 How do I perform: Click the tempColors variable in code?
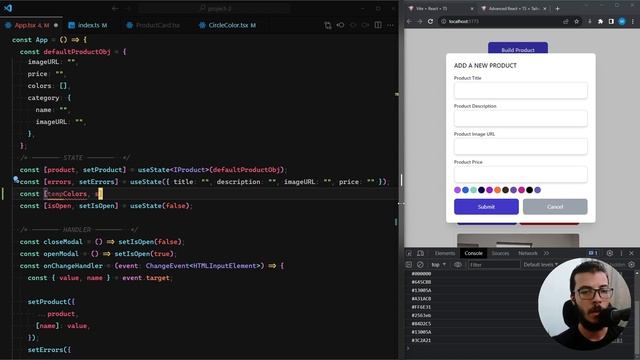[x=67, y=194]
